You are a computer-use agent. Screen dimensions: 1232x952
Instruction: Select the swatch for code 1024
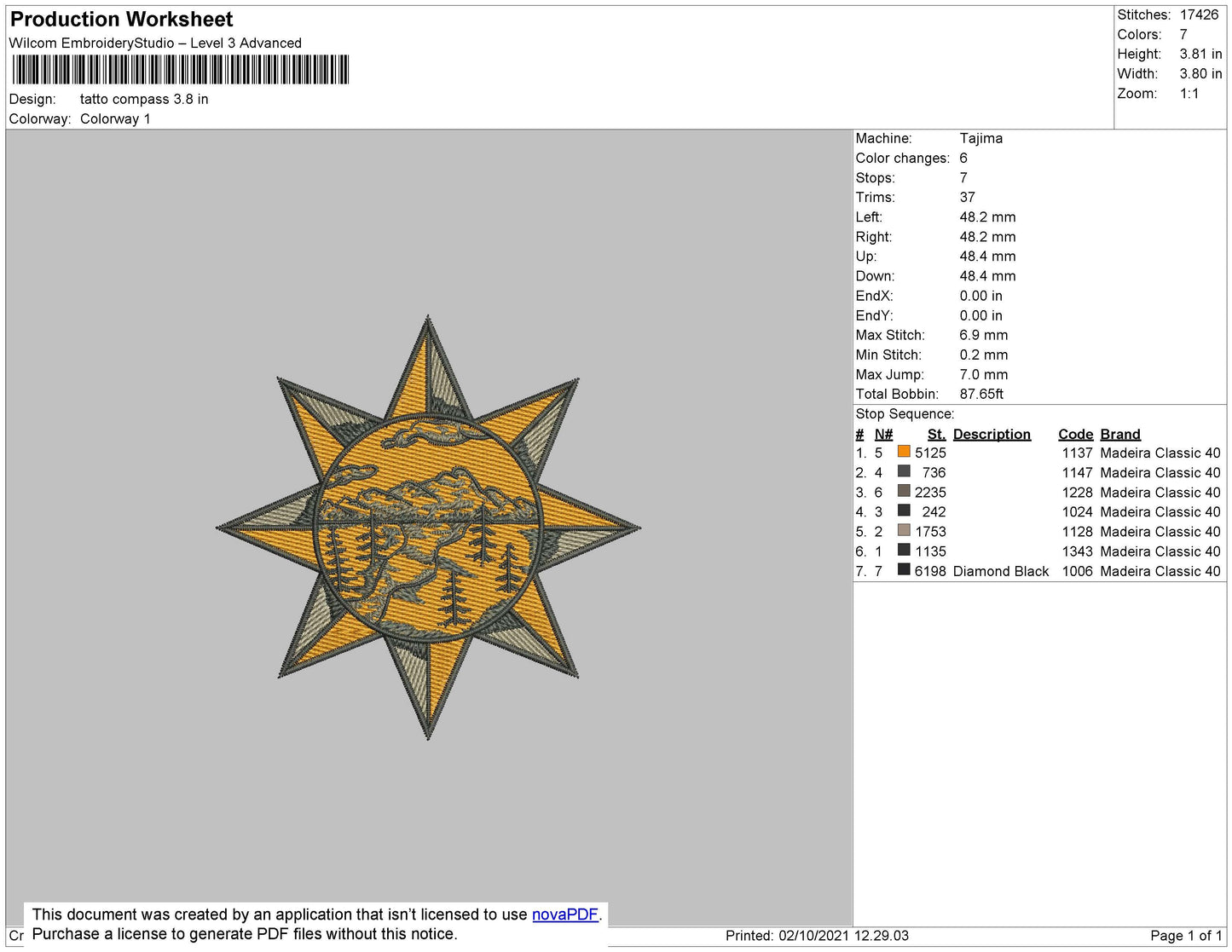(904, 511)
